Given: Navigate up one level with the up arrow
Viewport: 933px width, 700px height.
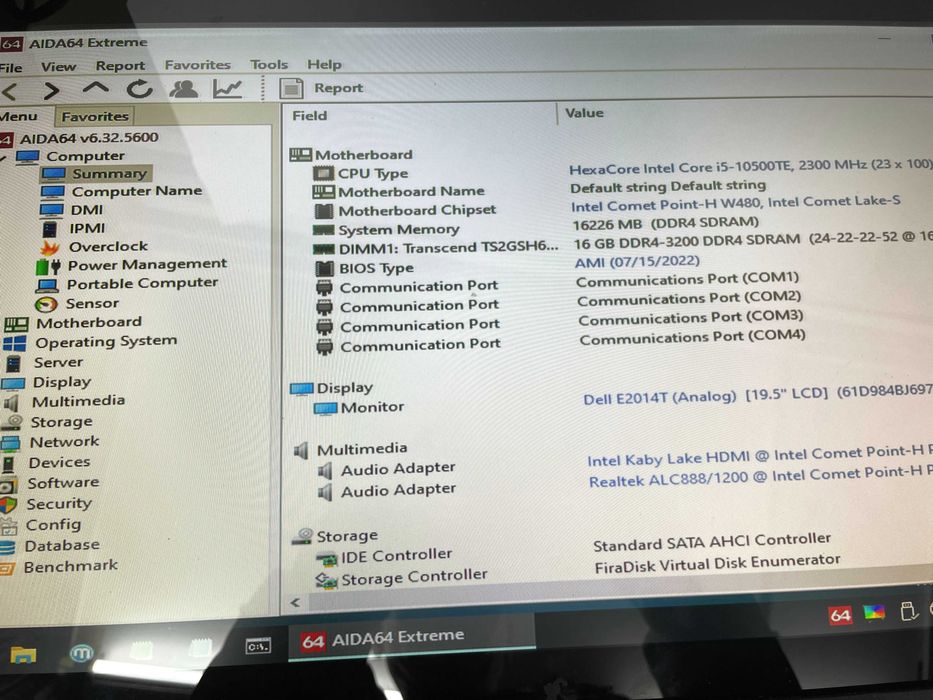Looking at the screenshot, I should click(x=95, y=89).
